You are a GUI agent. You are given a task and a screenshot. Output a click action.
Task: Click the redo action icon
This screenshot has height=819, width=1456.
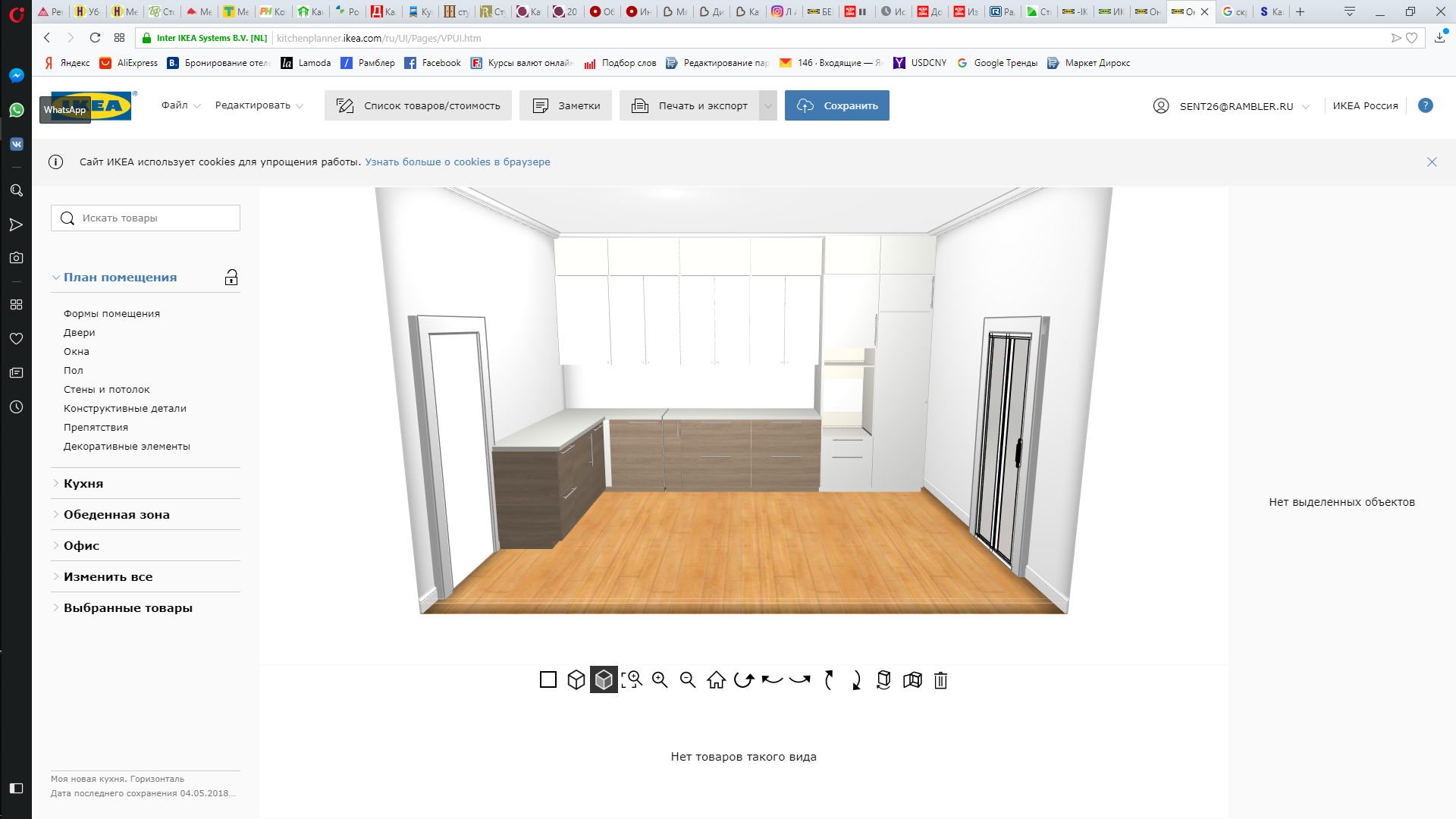(800, 680)
